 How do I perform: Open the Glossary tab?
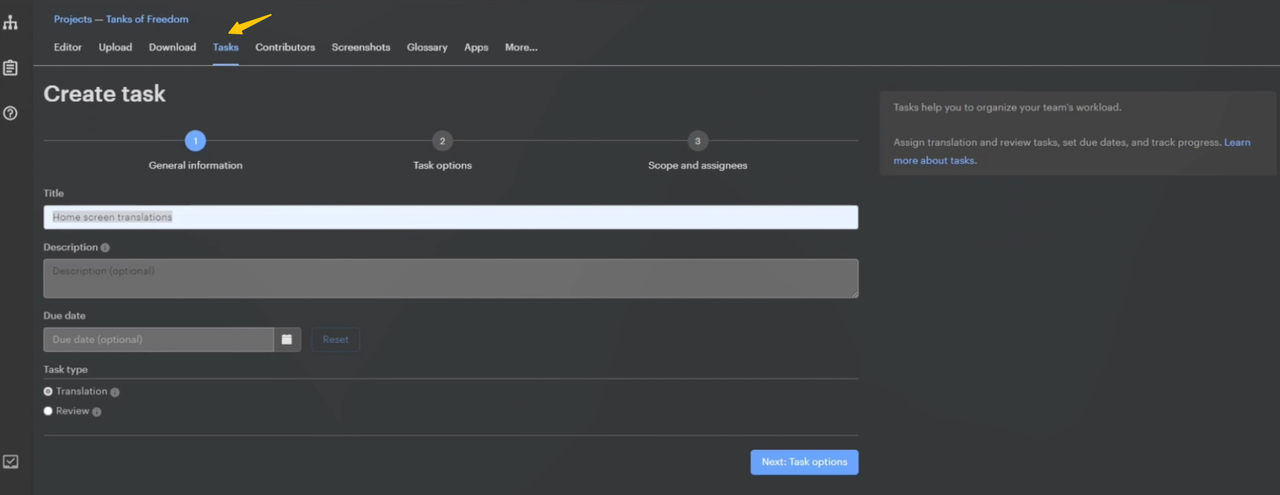click(x=427, y=47)
